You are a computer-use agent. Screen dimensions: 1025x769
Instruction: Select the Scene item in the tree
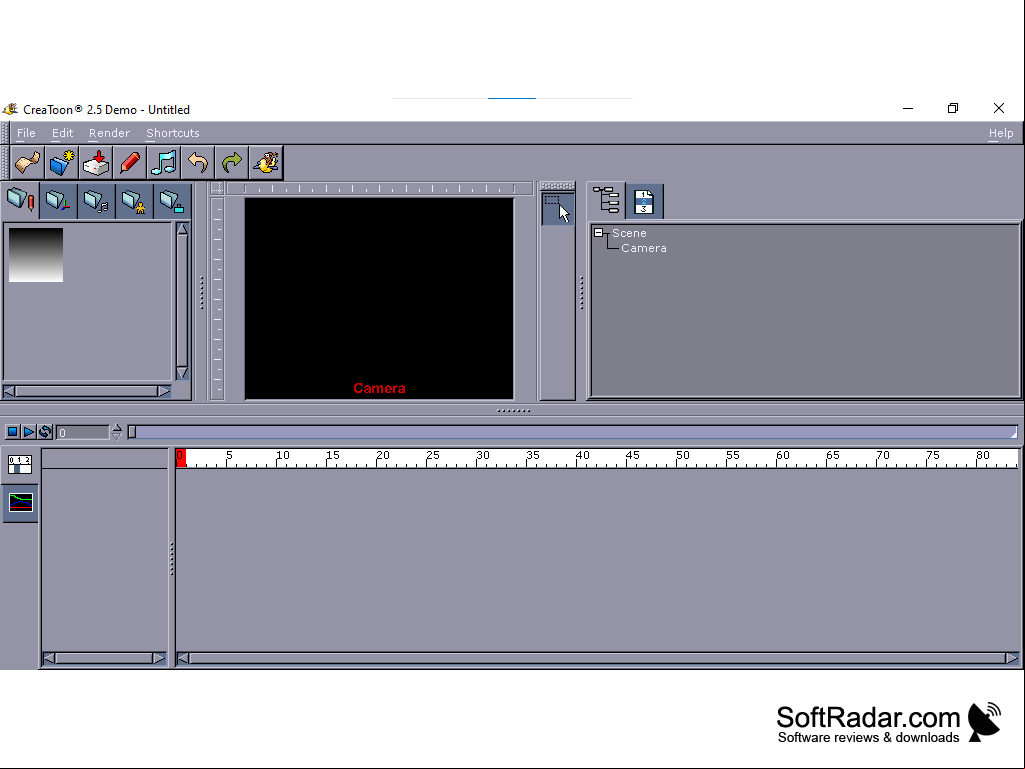pos(629,233)
